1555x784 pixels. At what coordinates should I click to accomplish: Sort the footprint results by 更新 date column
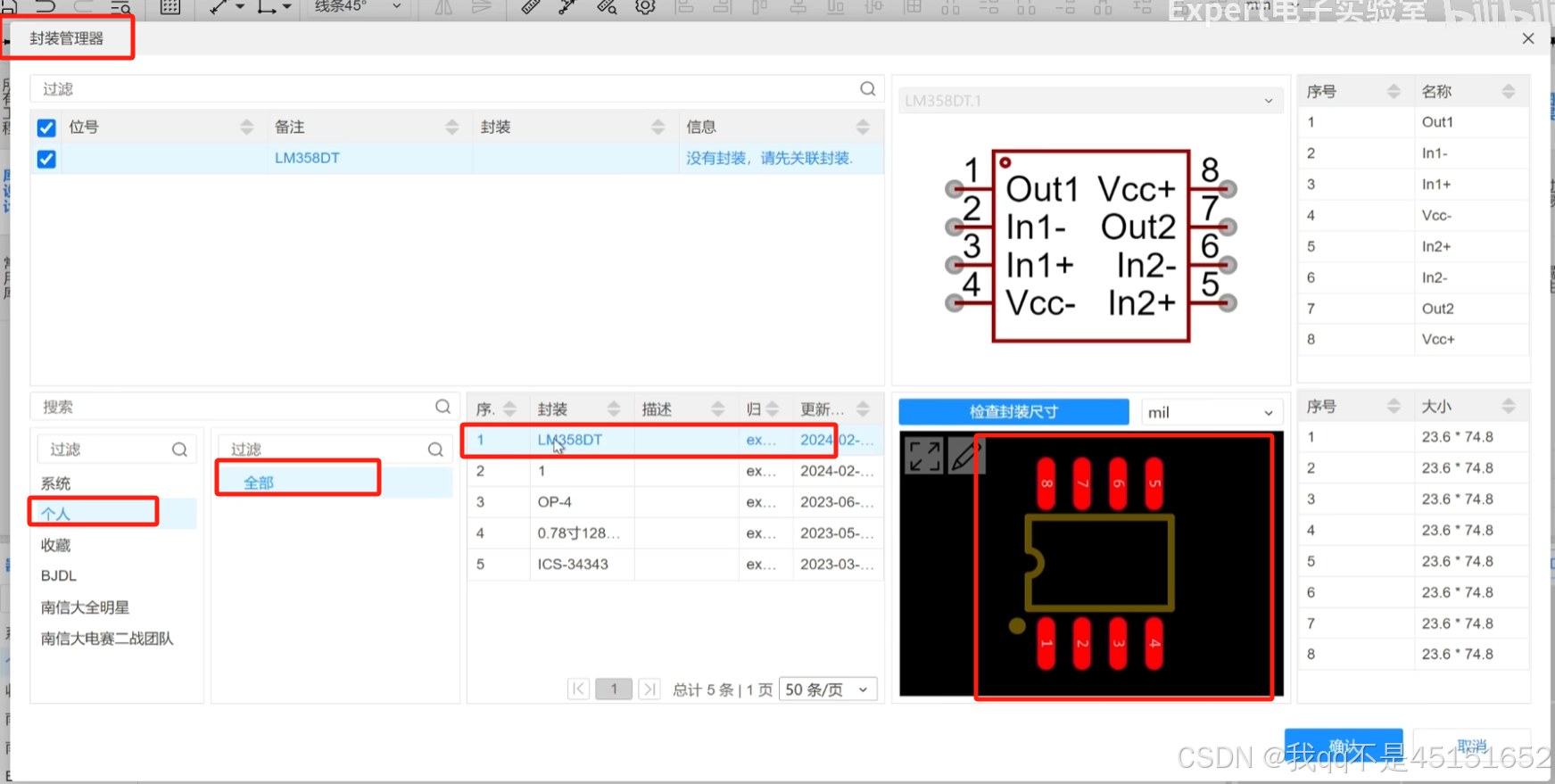863,409
